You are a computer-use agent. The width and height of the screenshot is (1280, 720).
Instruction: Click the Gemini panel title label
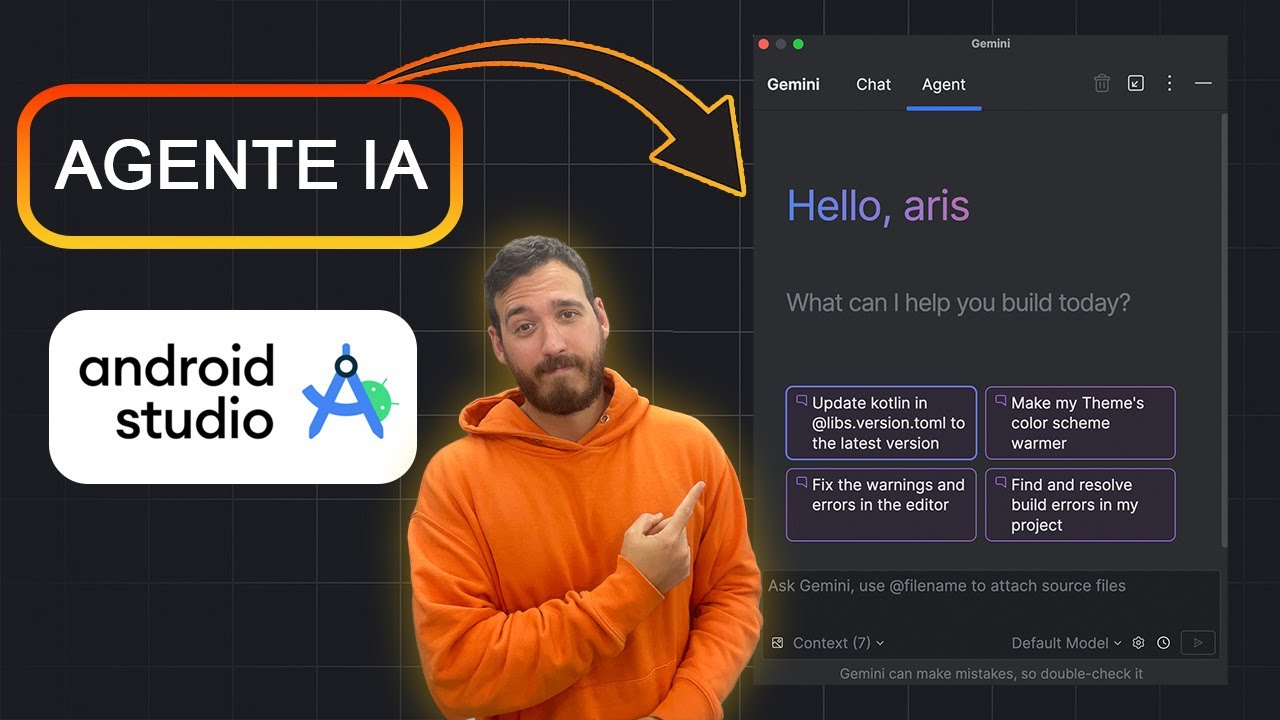point(793,85)
